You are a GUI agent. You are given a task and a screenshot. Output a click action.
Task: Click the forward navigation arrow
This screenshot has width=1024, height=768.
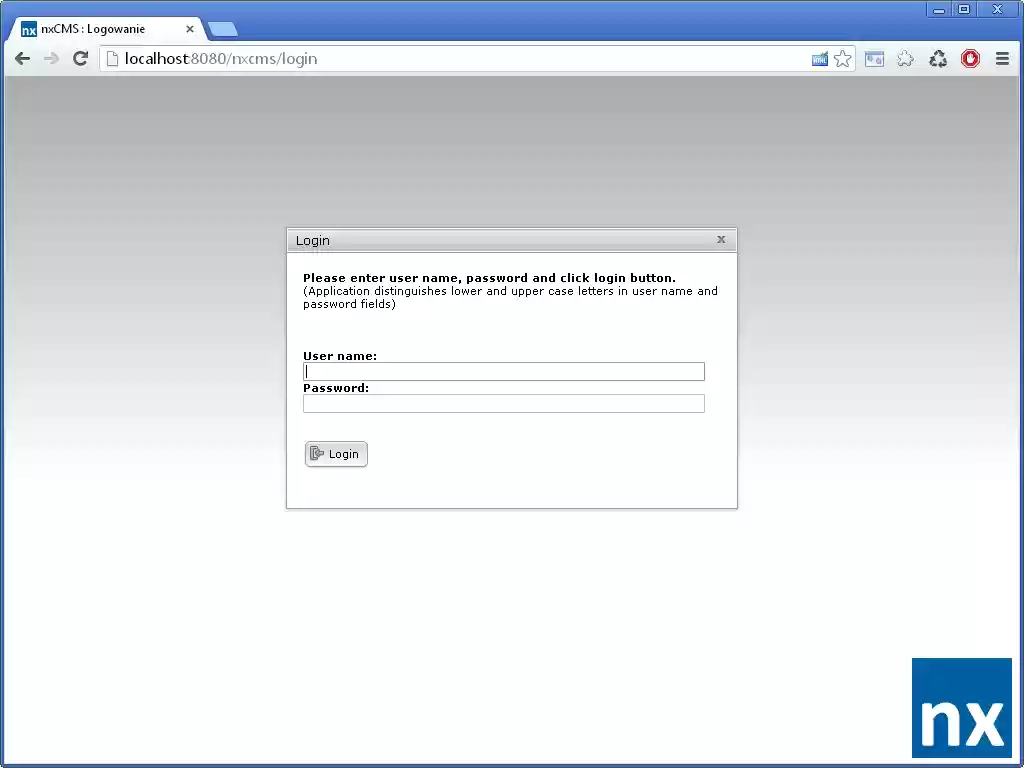pos(51,59)
